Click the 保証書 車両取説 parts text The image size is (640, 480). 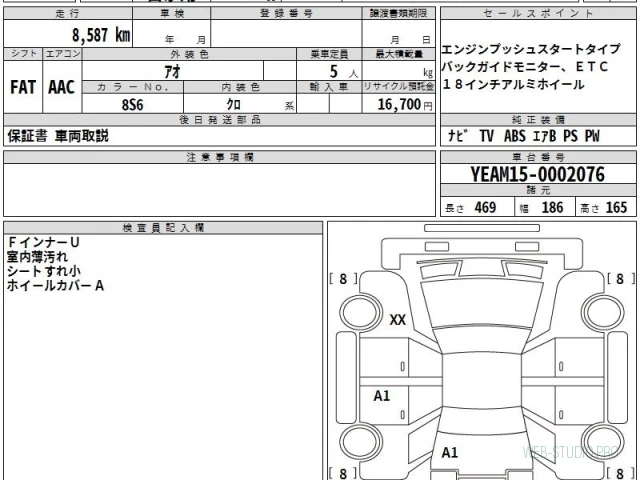(58, 136)
